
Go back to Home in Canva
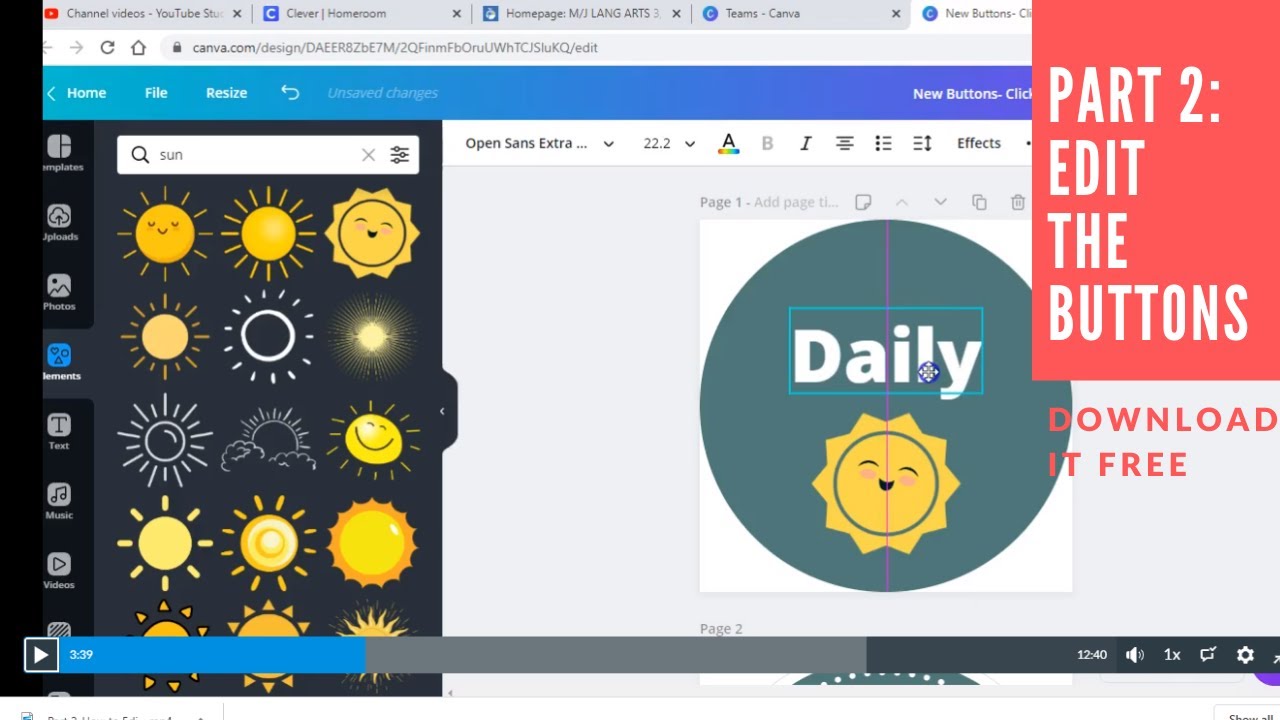tap(76, 93)
